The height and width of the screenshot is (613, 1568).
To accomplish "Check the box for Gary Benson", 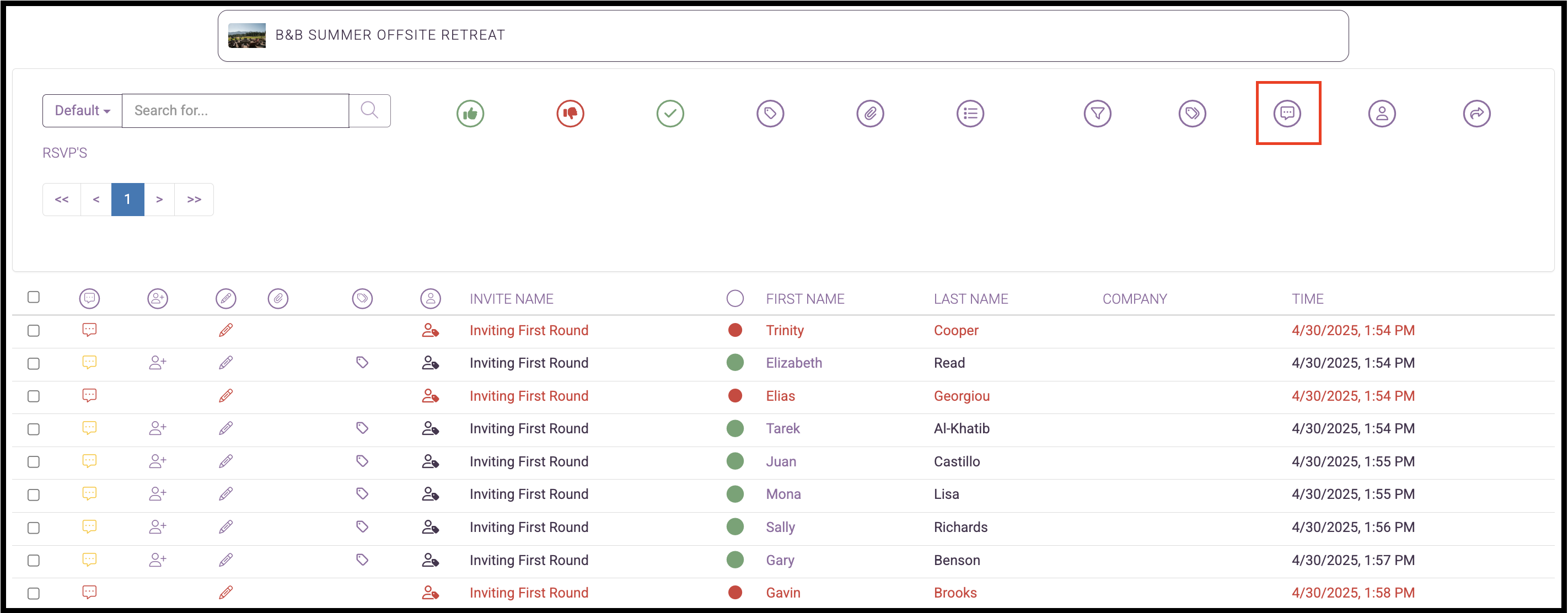I will [x=34, y=561].
